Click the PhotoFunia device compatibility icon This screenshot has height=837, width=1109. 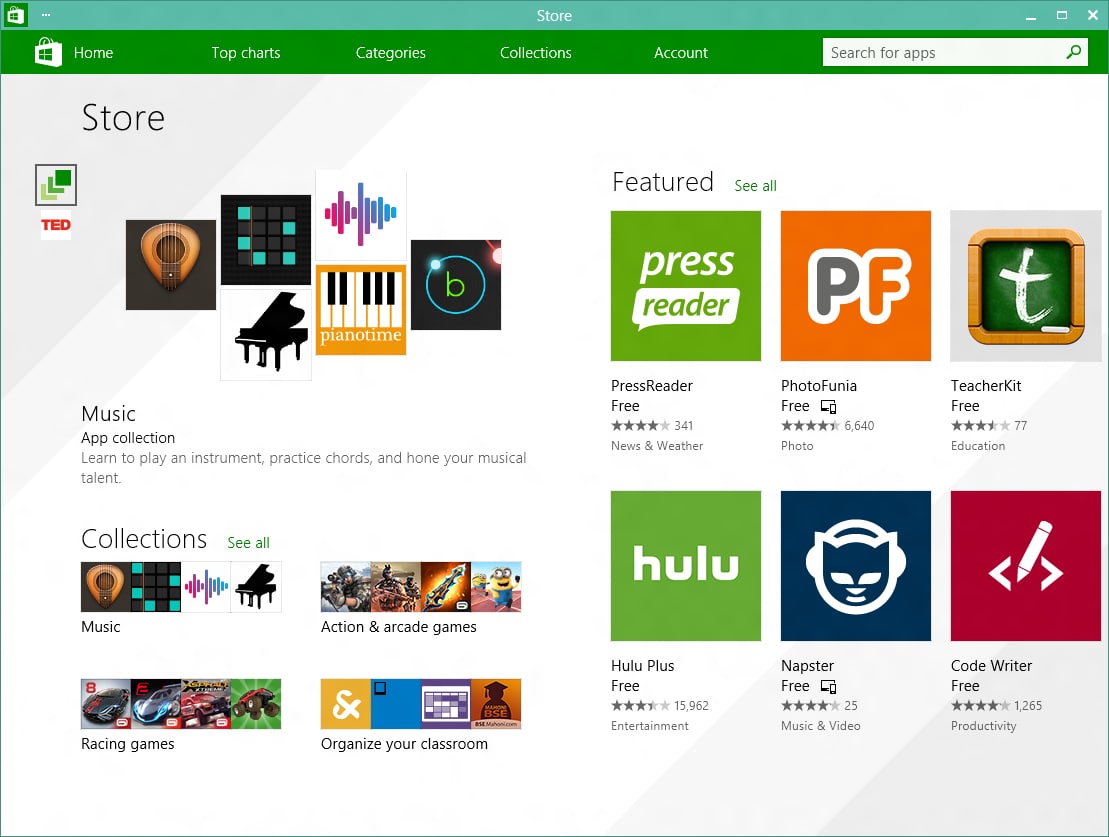(x=828, y=407)
